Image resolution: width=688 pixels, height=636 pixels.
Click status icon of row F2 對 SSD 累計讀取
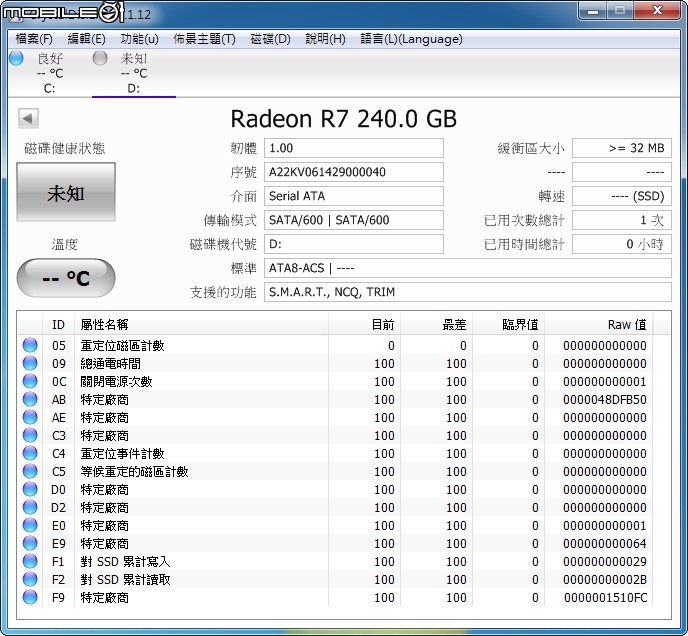(30, 579)
